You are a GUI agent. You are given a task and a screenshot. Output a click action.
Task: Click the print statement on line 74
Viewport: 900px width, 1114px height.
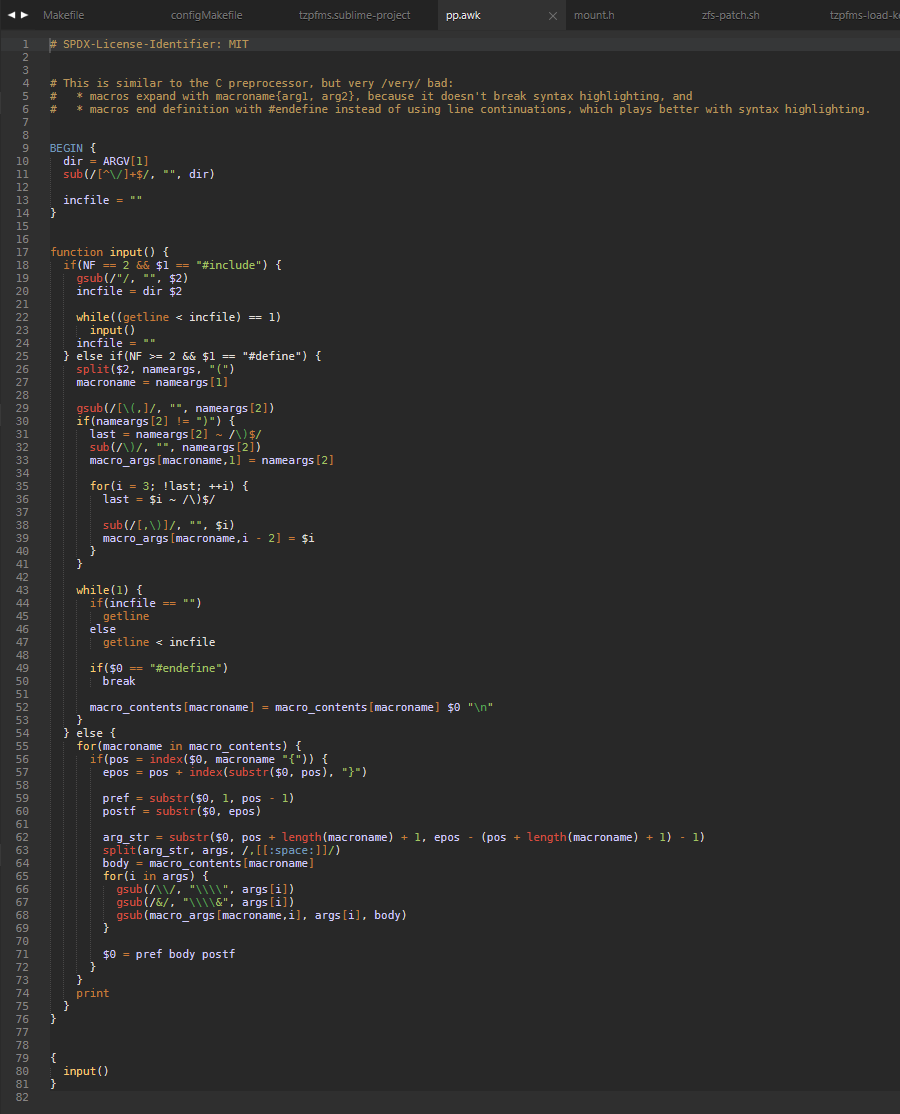(x=92, y=993)
